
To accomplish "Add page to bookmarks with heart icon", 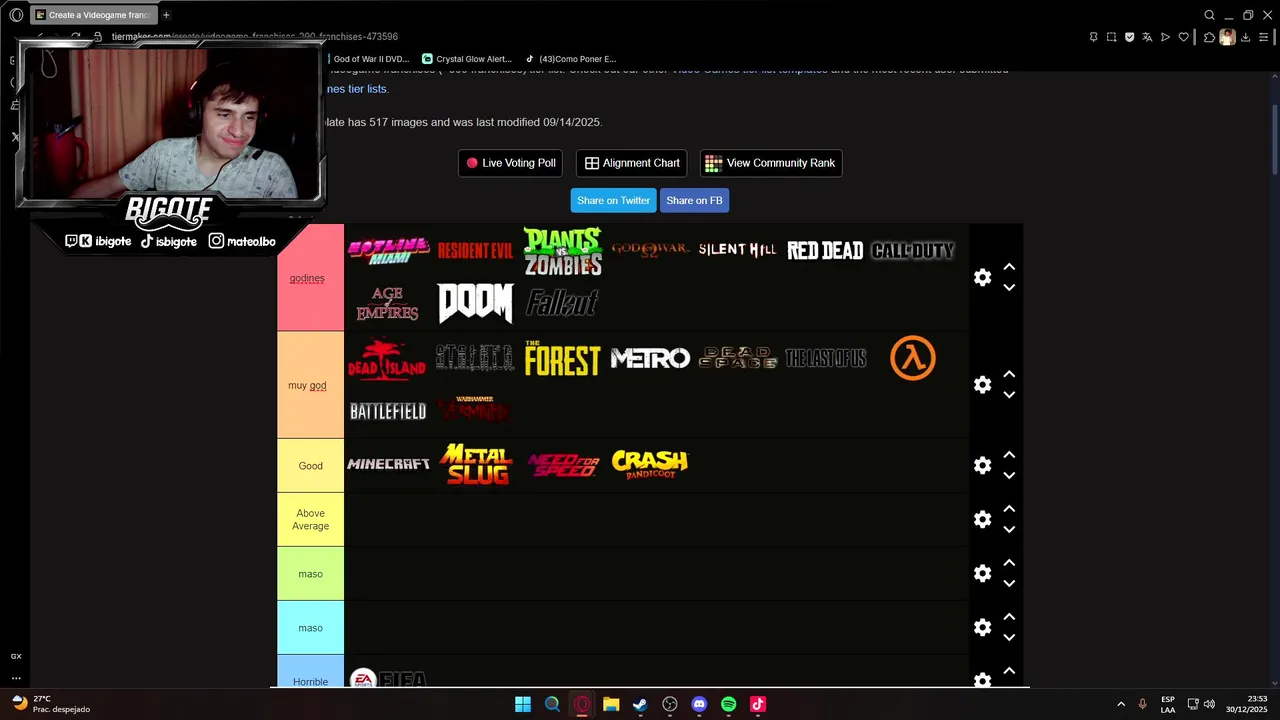I will pyautogui.click(x=1183, y=37).
